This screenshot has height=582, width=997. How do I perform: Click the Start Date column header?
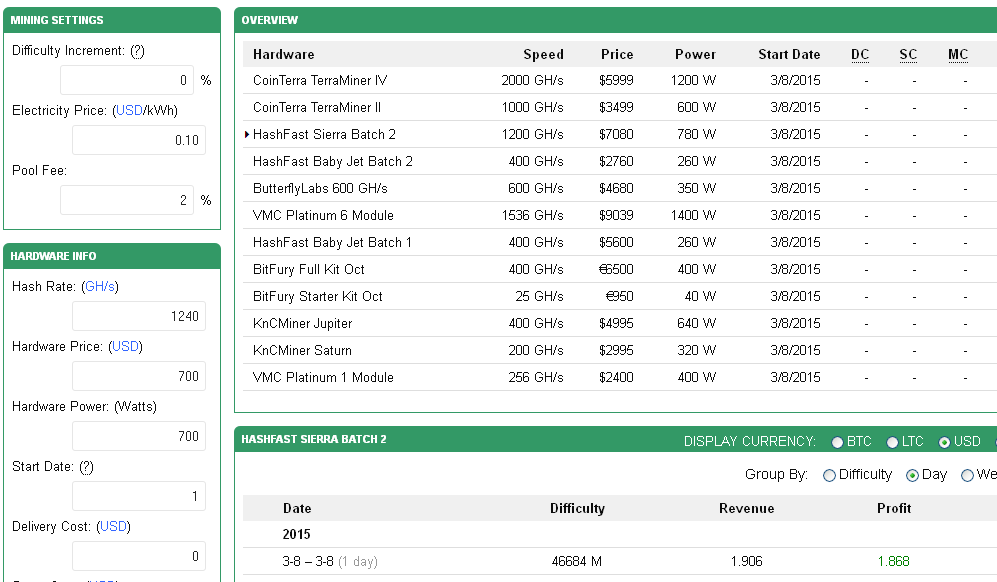click(x=789, y=55)
